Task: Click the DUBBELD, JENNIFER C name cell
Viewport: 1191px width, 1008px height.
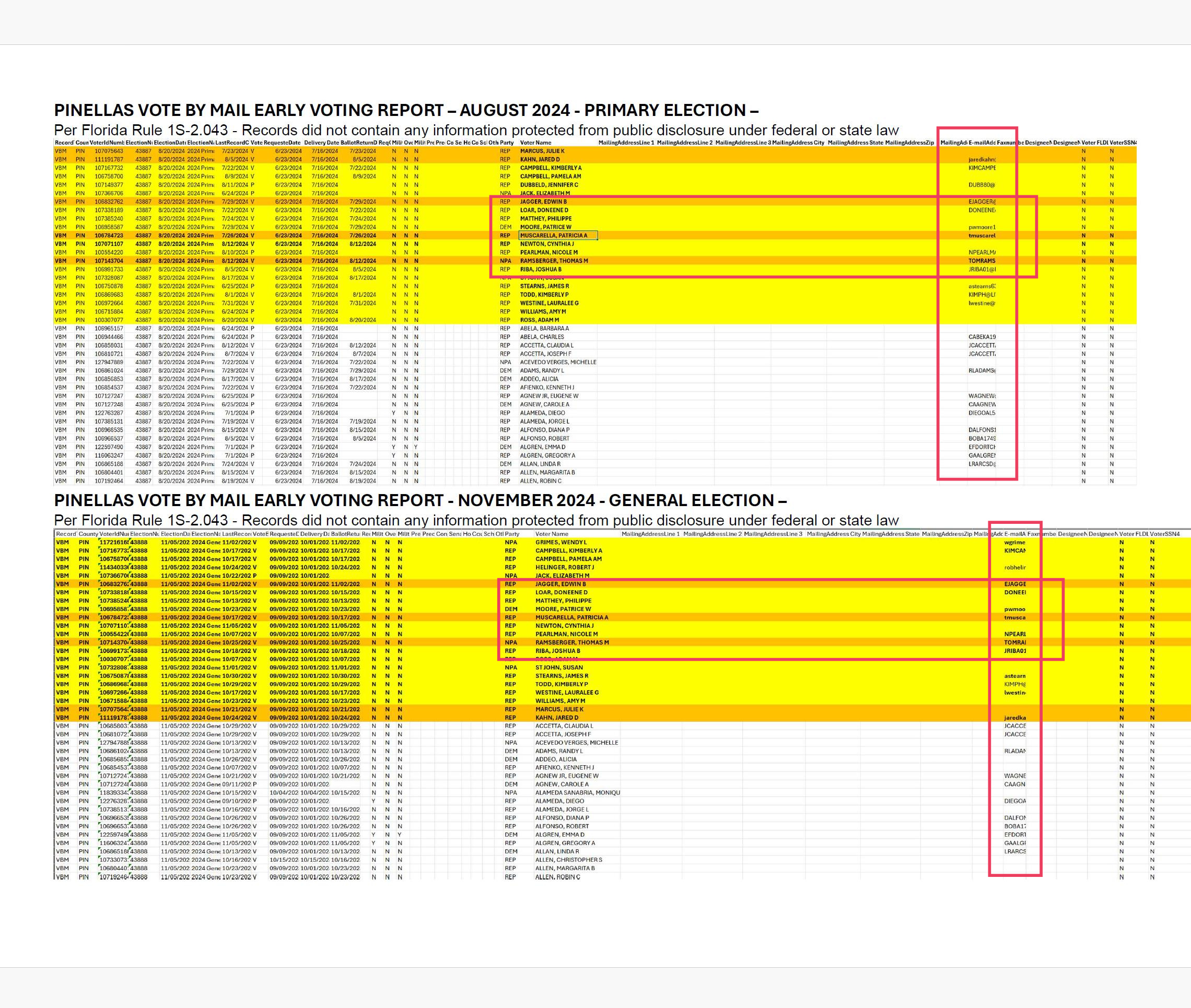Action: pos(548,184)
